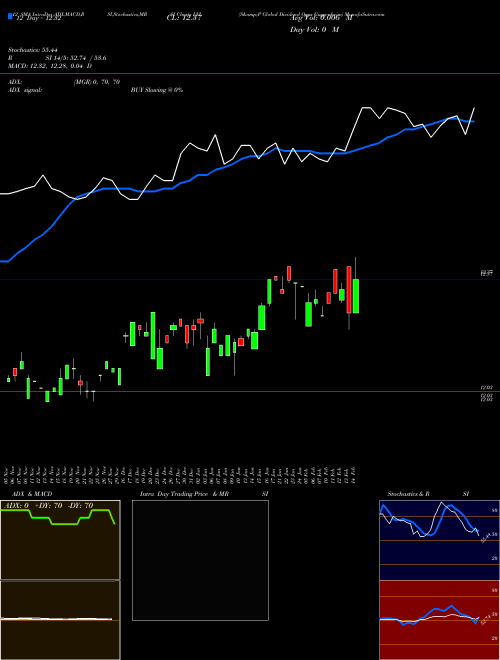
Task: Click the 12.03 price level label
Action: pos(487,387)
